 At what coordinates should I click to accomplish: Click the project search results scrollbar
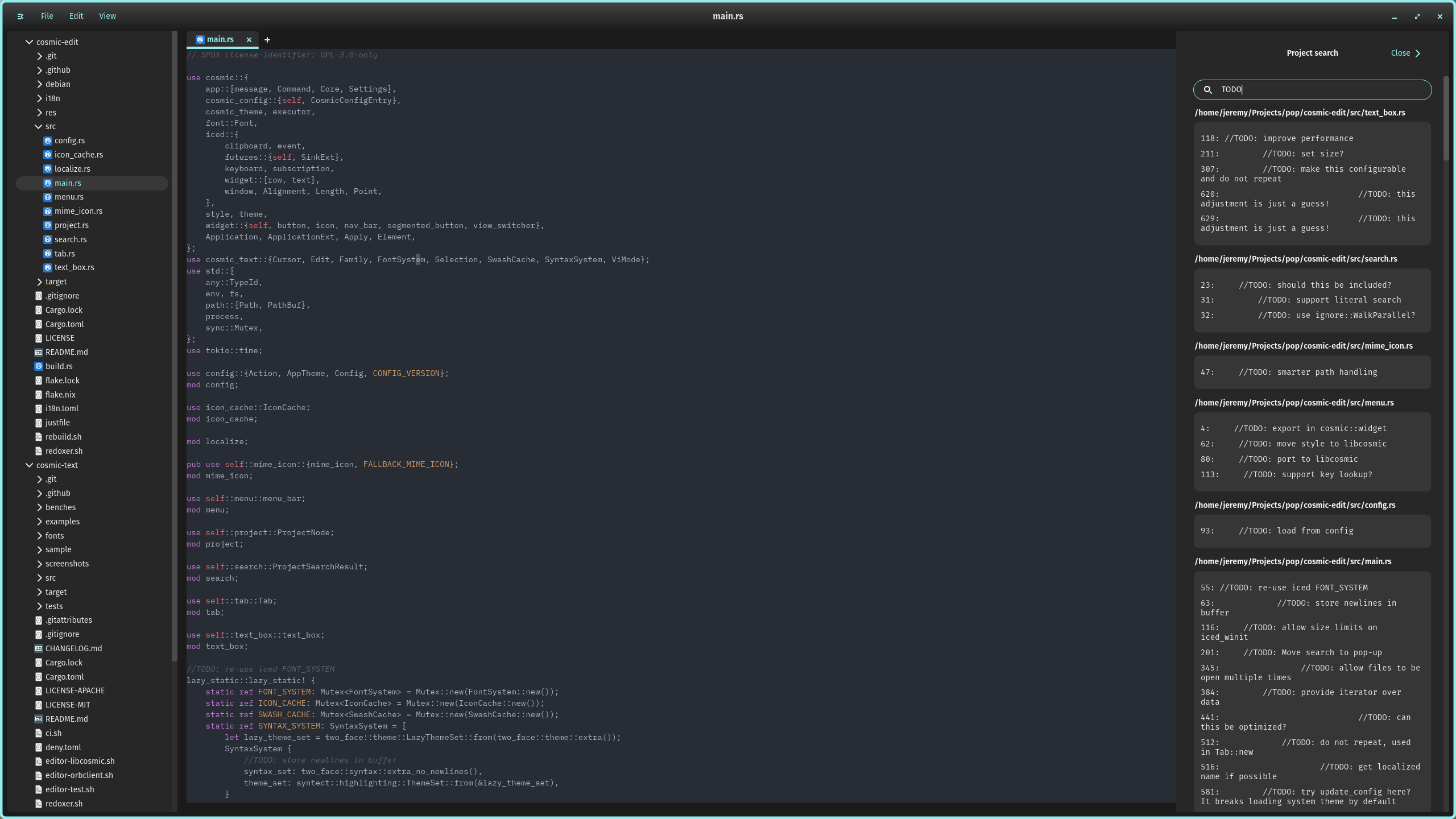pyautogui.click(x=1446, y=118)
